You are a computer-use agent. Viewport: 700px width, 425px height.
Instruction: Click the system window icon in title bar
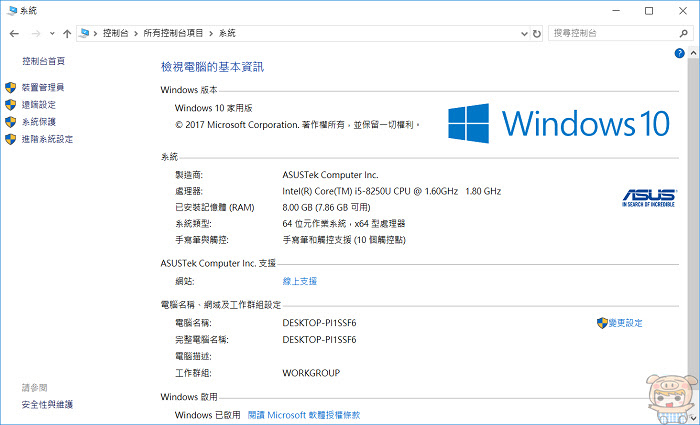click(x=12, y=11)
